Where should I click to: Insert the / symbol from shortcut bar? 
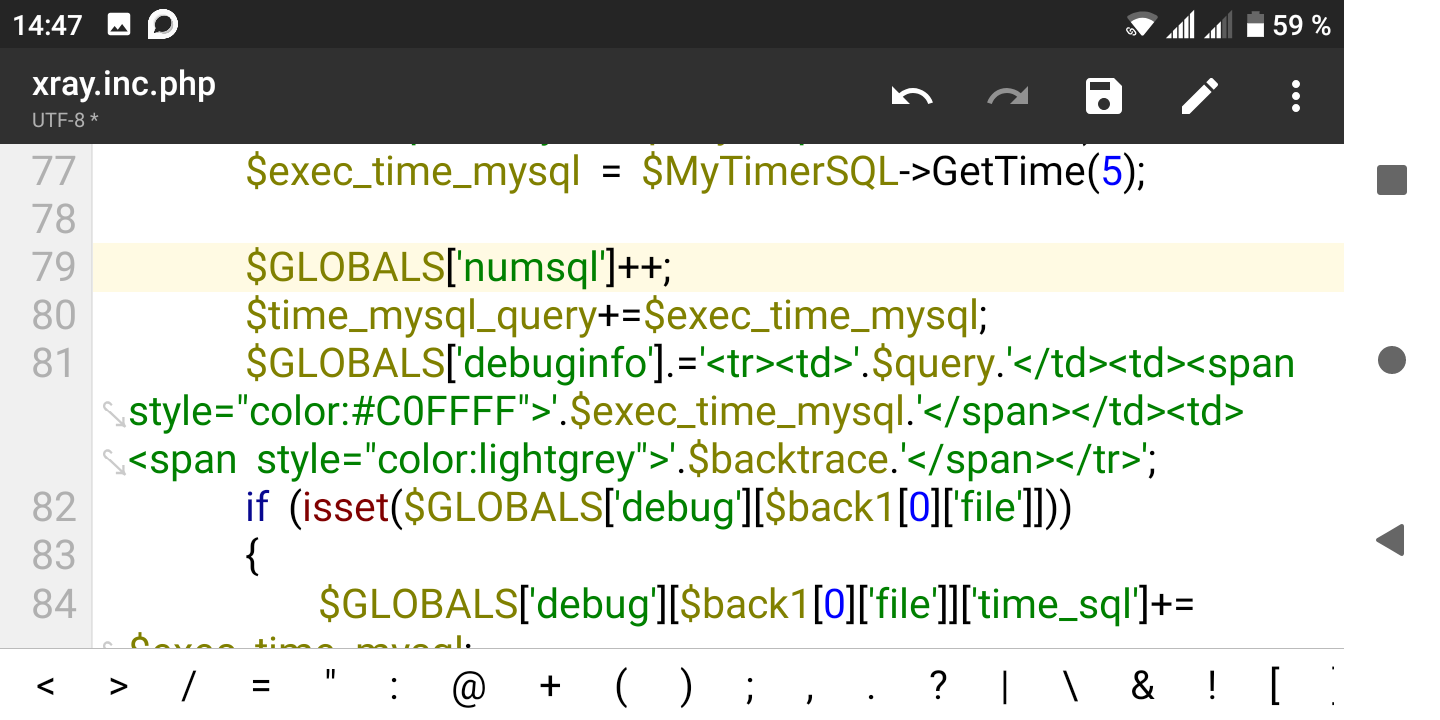189,687
